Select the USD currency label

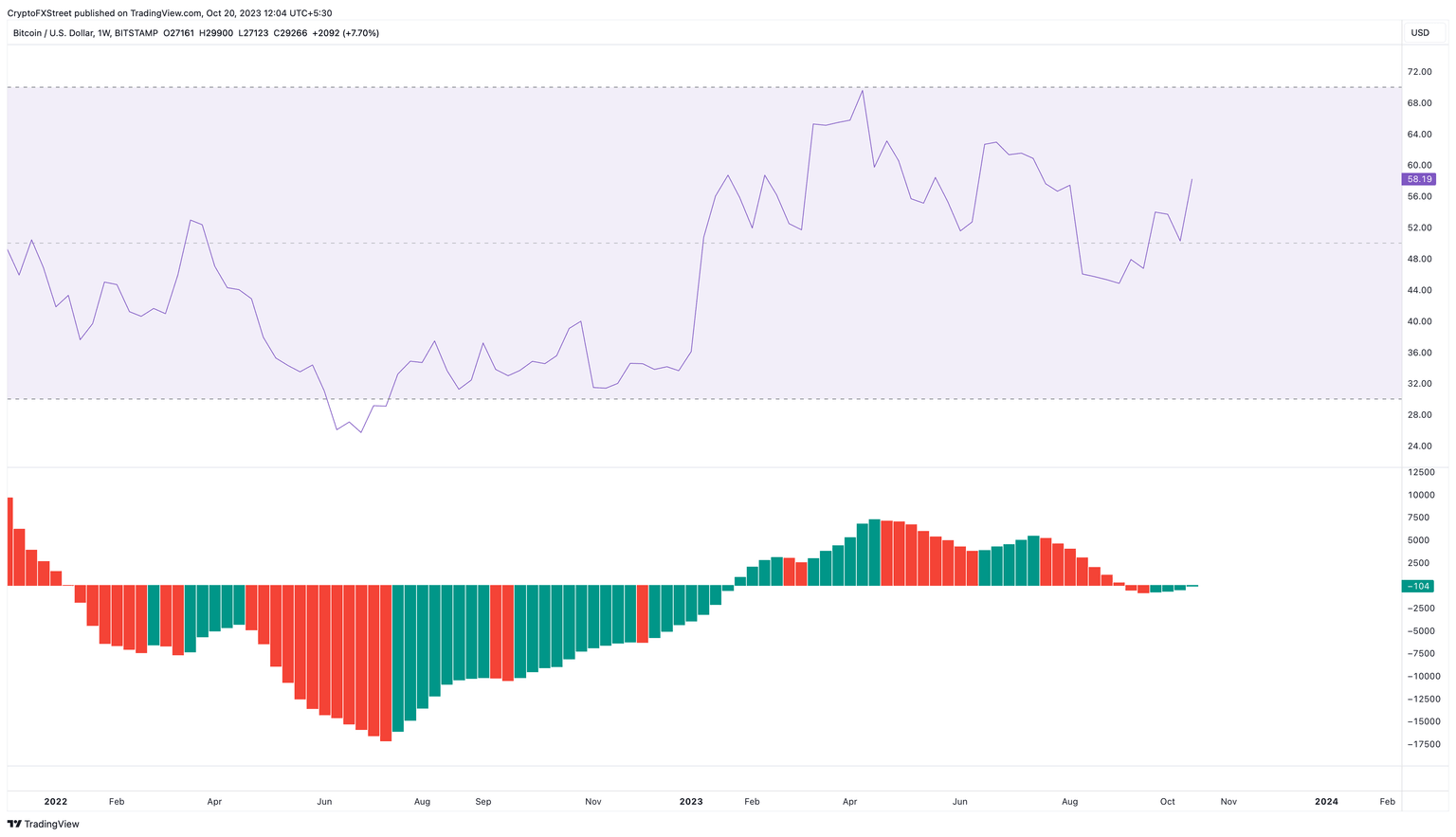(1419, 32)
